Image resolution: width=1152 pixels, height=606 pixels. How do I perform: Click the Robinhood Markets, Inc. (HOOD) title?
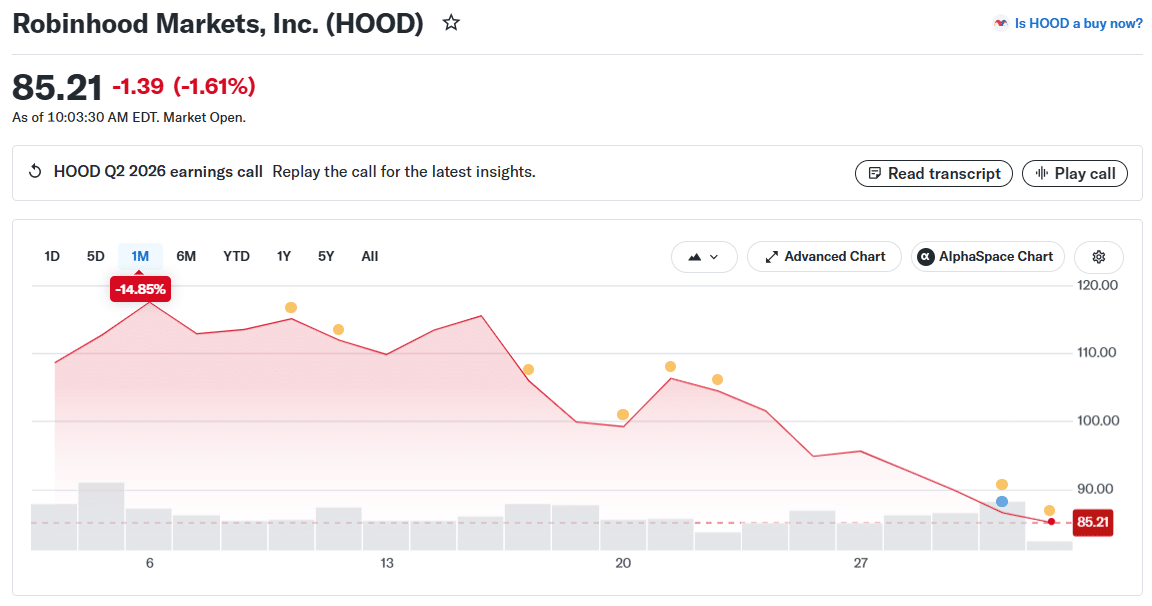click(218, 24)
